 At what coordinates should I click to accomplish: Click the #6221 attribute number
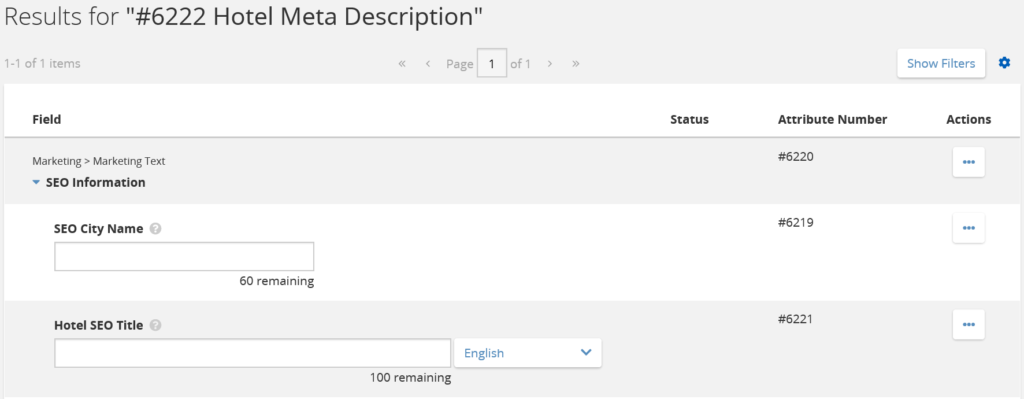pos(795,319)
